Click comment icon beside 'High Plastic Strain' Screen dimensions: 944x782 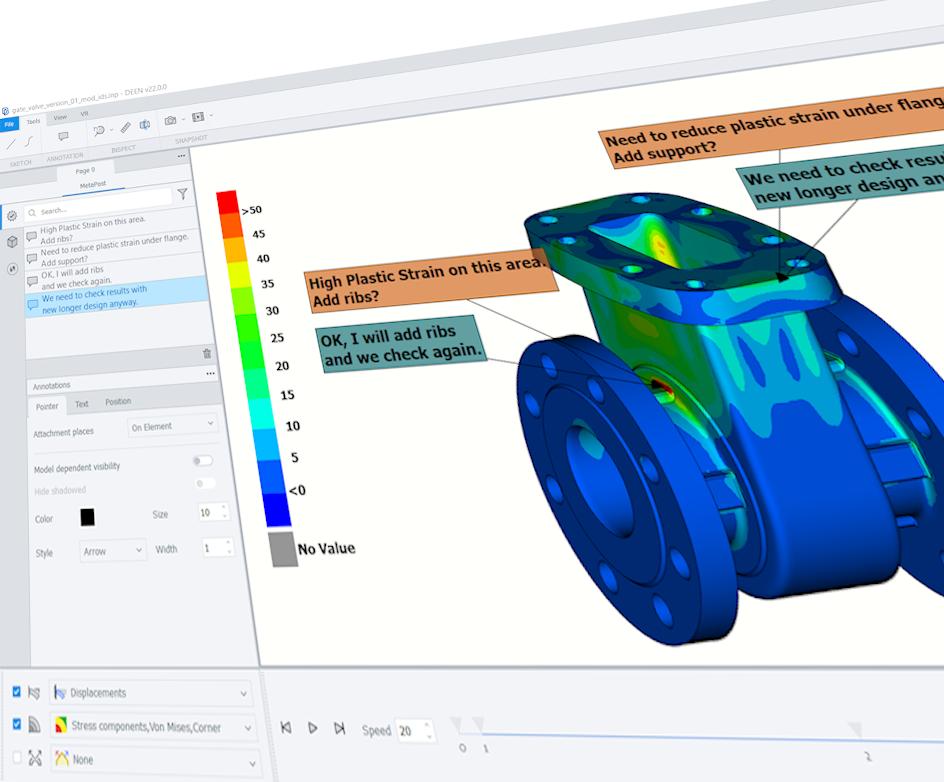31,235
